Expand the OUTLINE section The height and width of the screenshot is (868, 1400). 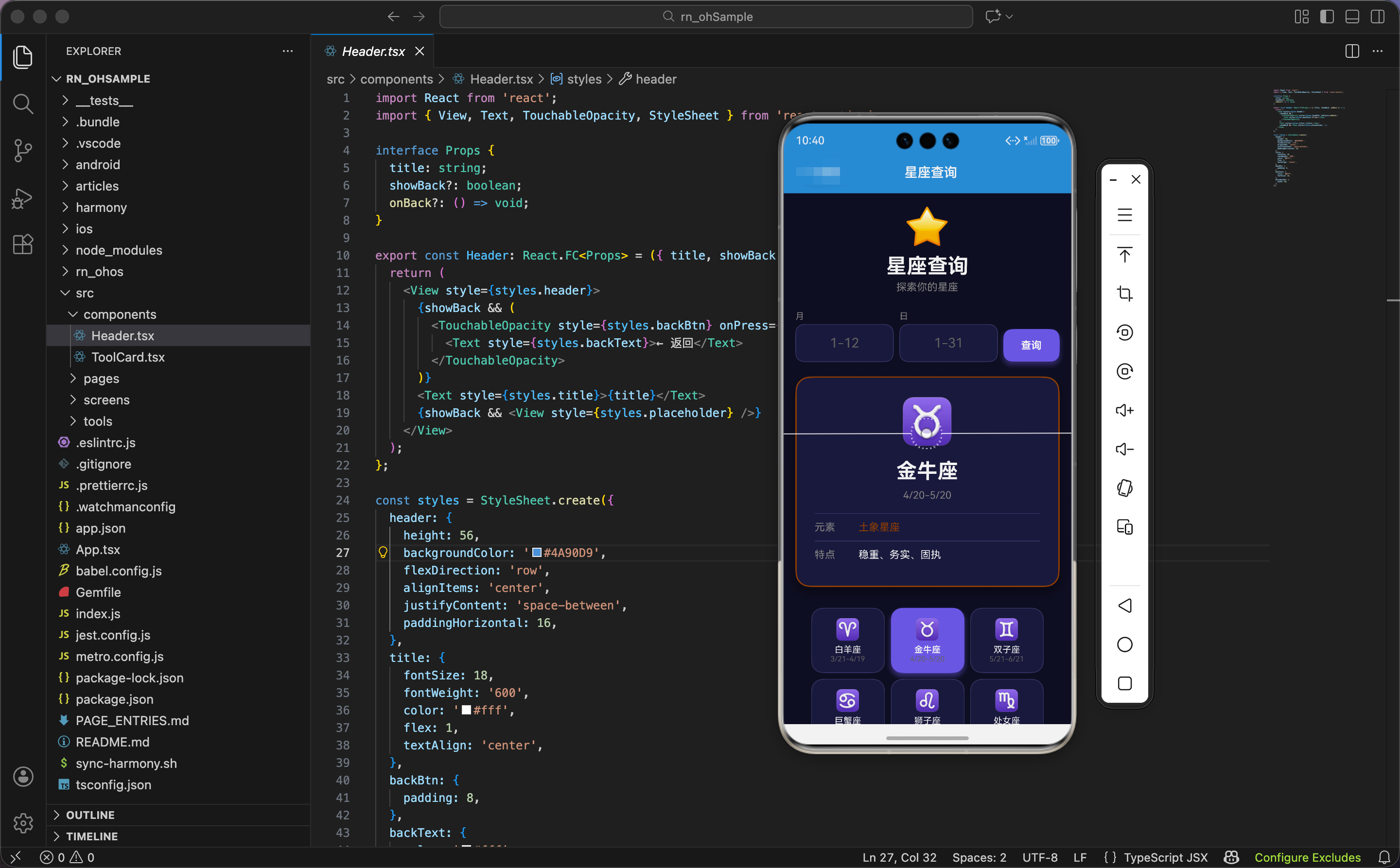pos(90,815)
